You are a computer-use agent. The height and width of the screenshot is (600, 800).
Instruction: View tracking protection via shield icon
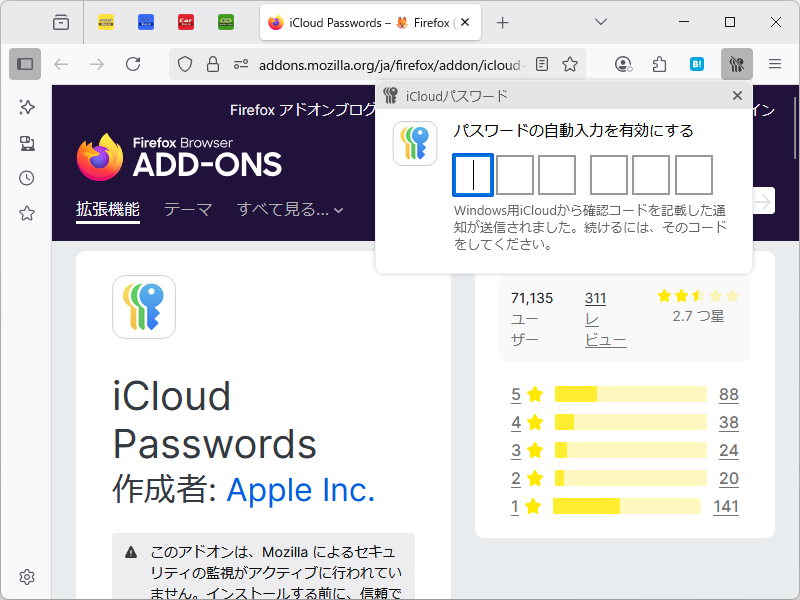tap(183, 63)
